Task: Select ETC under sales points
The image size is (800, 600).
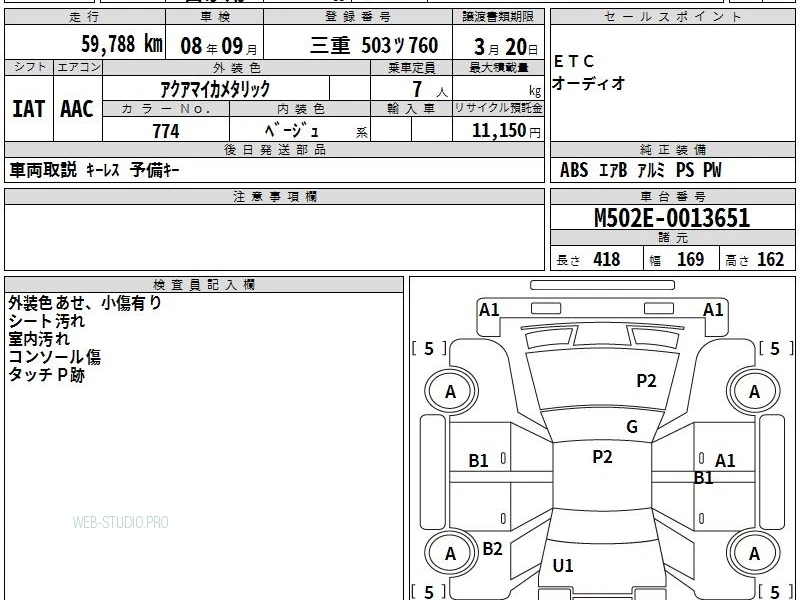Action: click(x=574, y=61)
